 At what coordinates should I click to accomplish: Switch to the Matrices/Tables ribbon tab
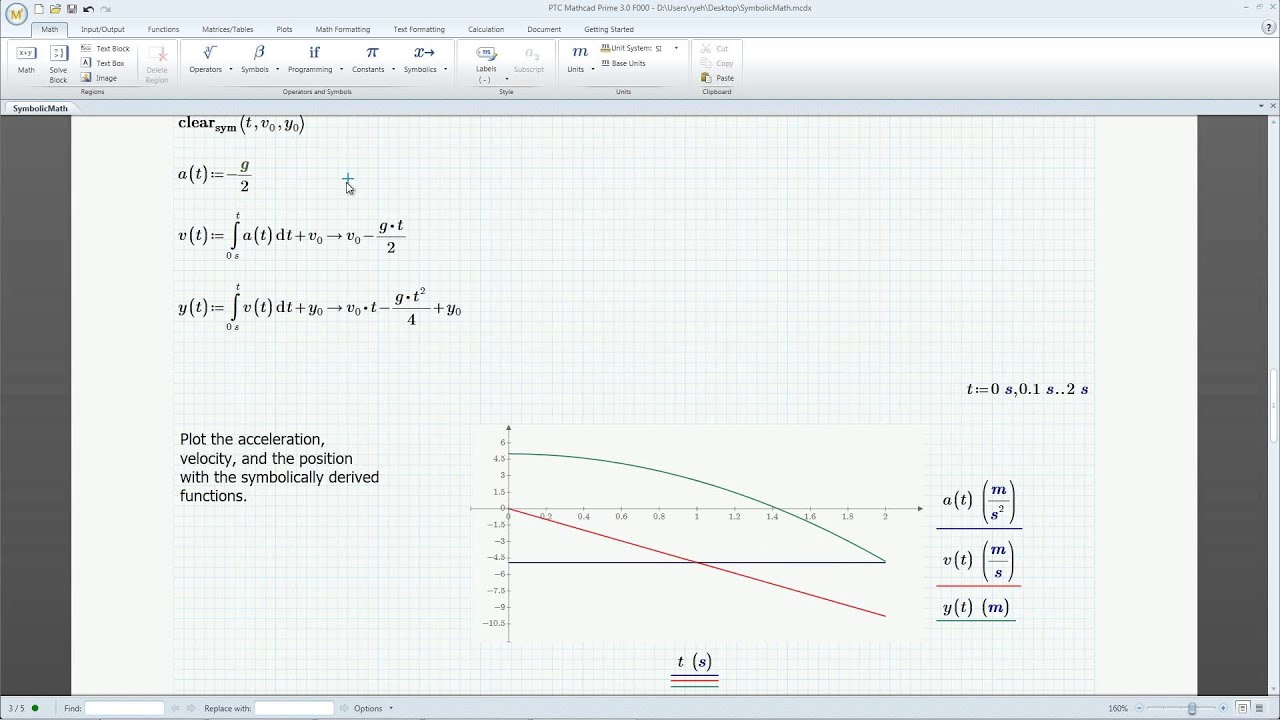pyautogui.click(x=227, y=29)
